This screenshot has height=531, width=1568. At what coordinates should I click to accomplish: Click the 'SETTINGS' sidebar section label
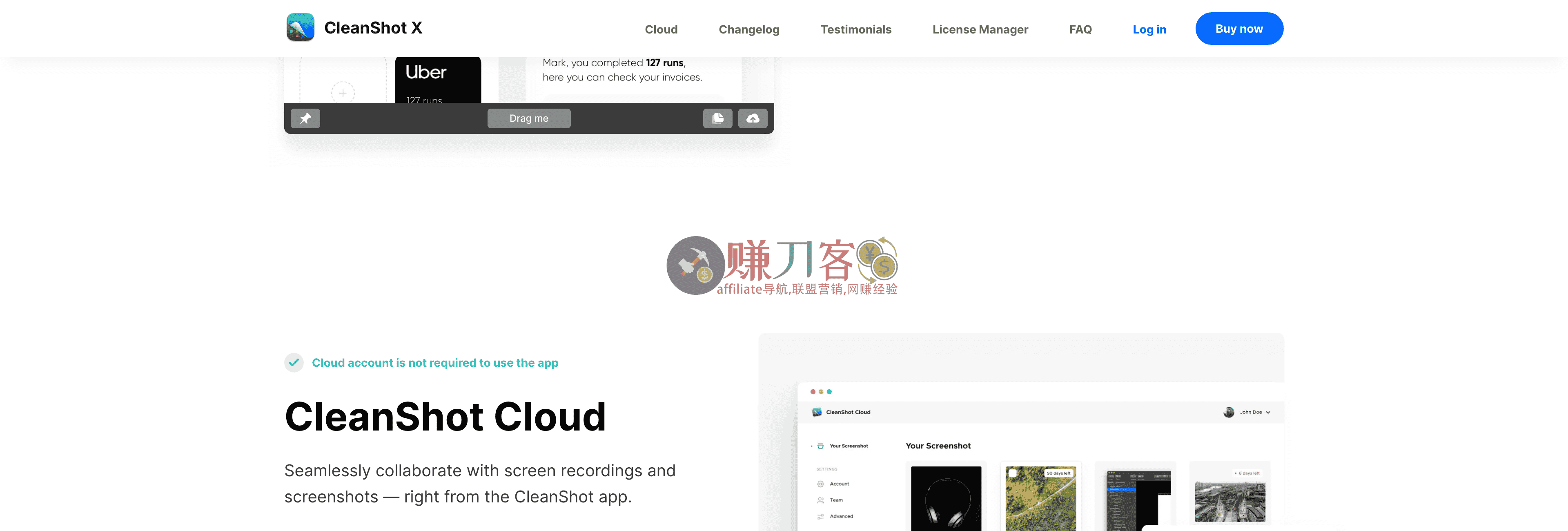826,469
